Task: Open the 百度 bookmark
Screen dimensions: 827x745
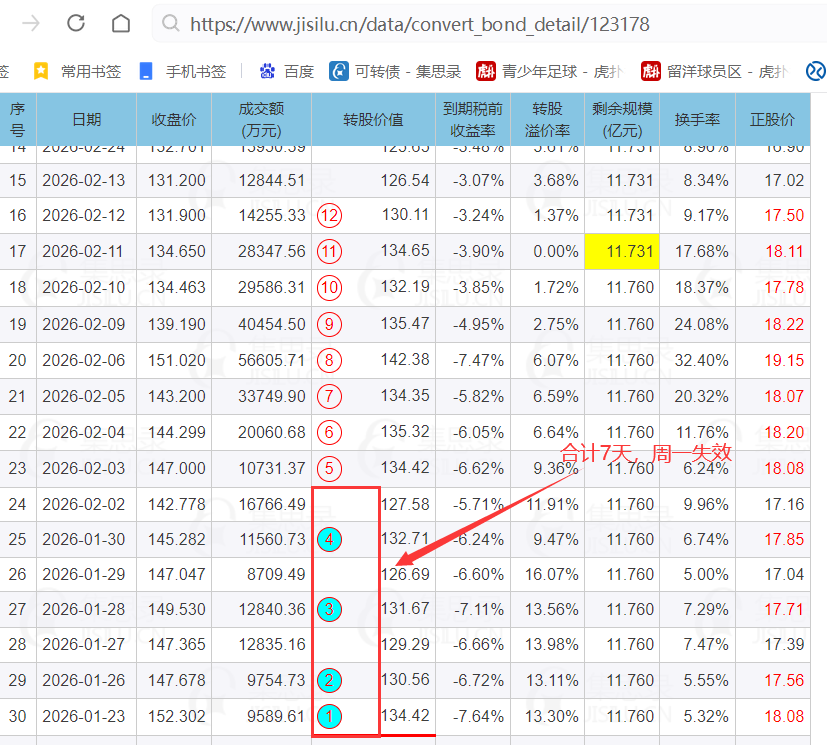Action: click(287, 71)
